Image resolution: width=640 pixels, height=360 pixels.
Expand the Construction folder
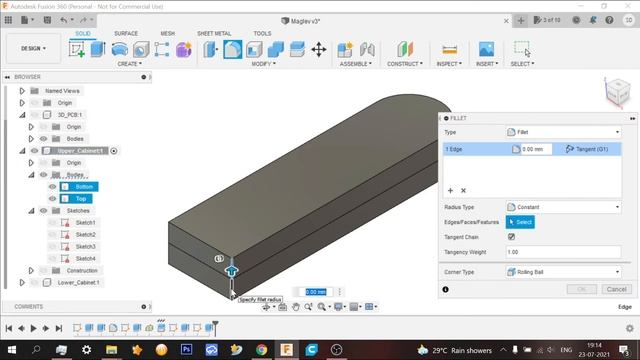pyautogui.click(x=31, y=271)
